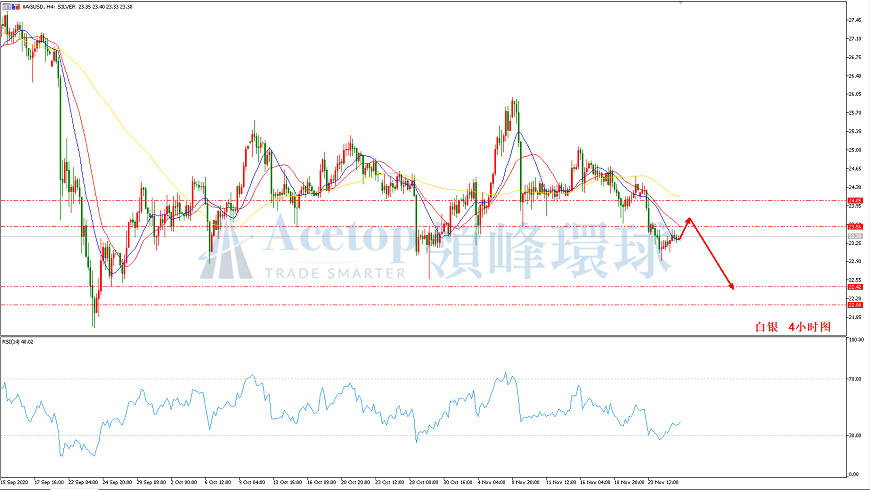Select the upper red support price label
Viewport: 870px width, 490px height.
[x=855, y=287]
